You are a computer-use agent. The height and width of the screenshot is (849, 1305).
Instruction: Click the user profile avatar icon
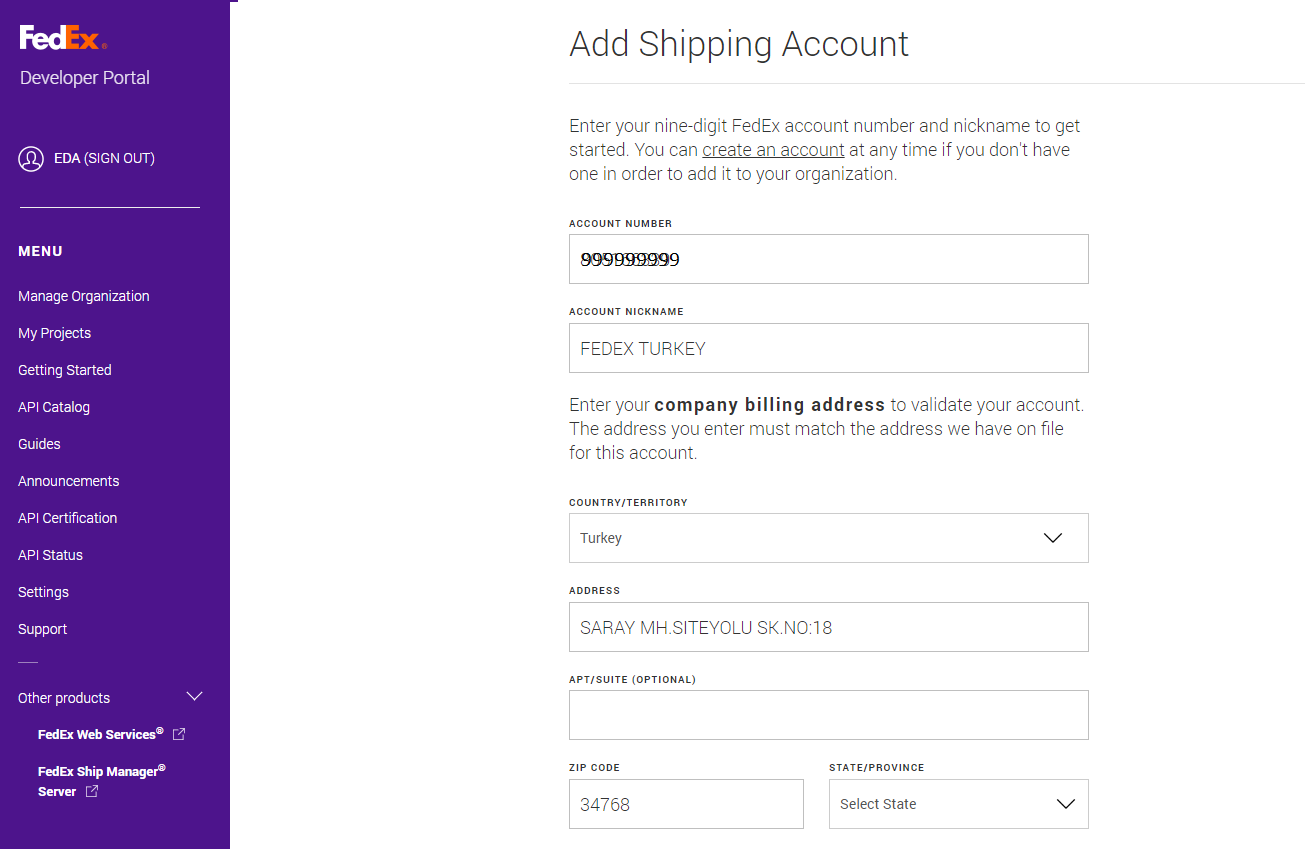31,159
